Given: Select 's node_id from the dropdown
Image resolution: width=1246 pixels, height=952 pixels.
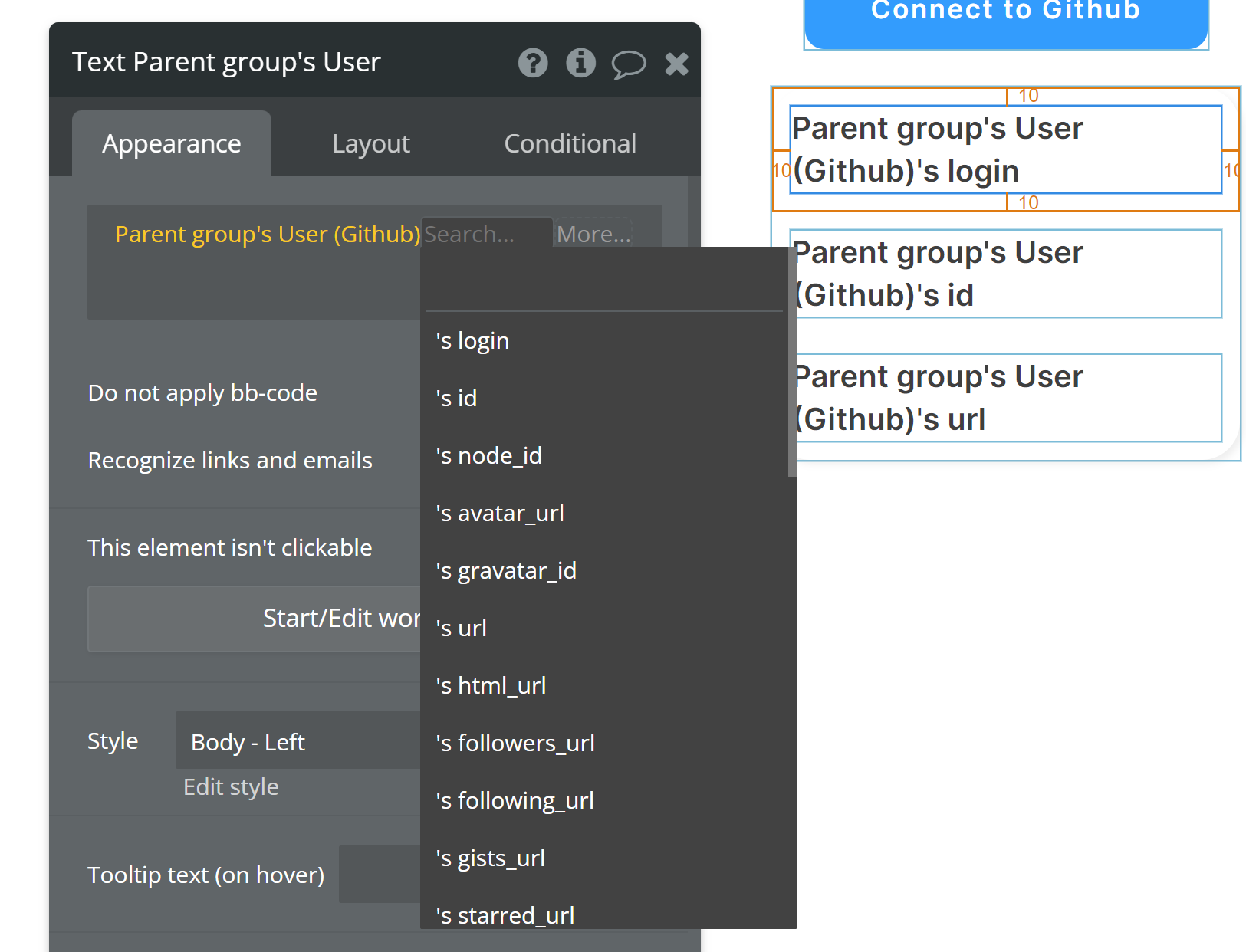Looking at the screenshot, I should point(604,455).
